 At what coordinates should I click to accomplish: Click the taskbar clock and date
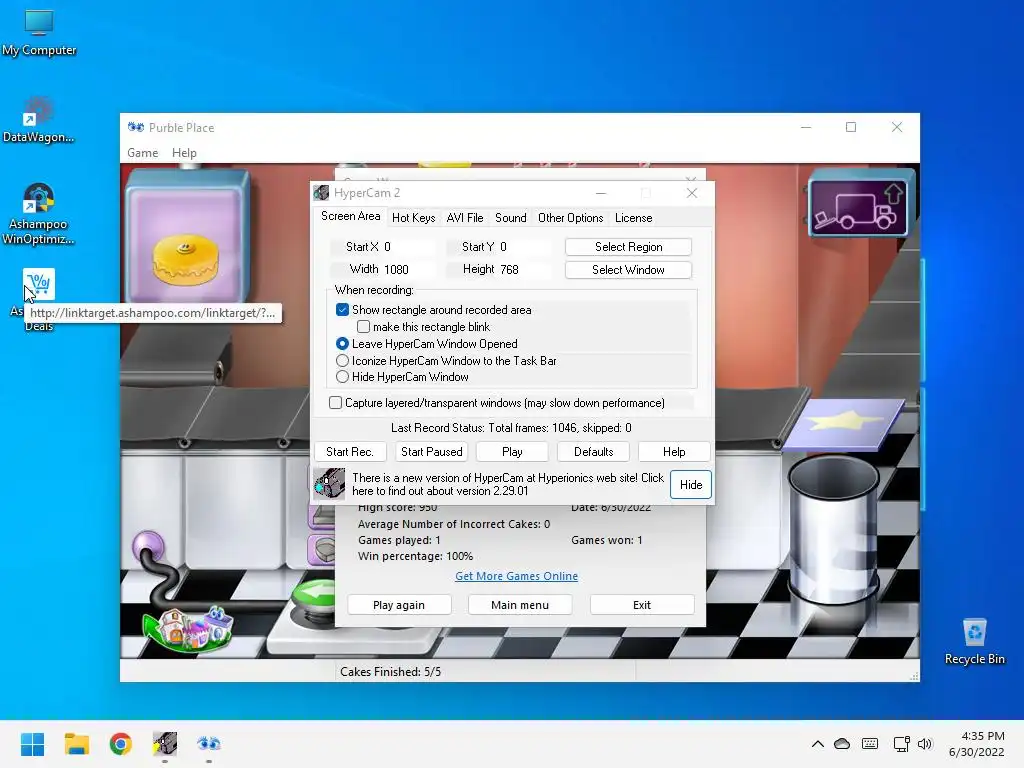point(976,744)
